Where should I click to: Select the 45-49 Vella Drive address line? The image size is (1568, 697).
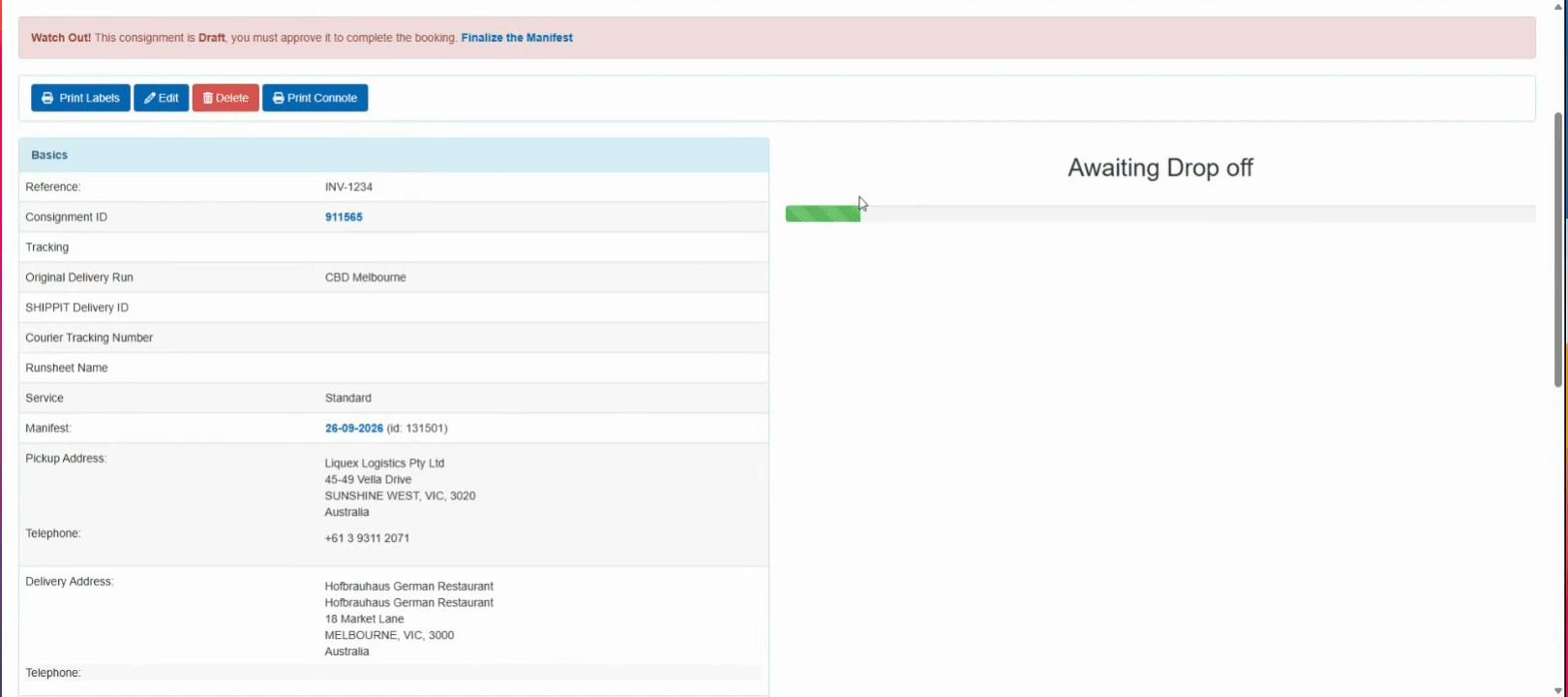[x=368, y=479]
